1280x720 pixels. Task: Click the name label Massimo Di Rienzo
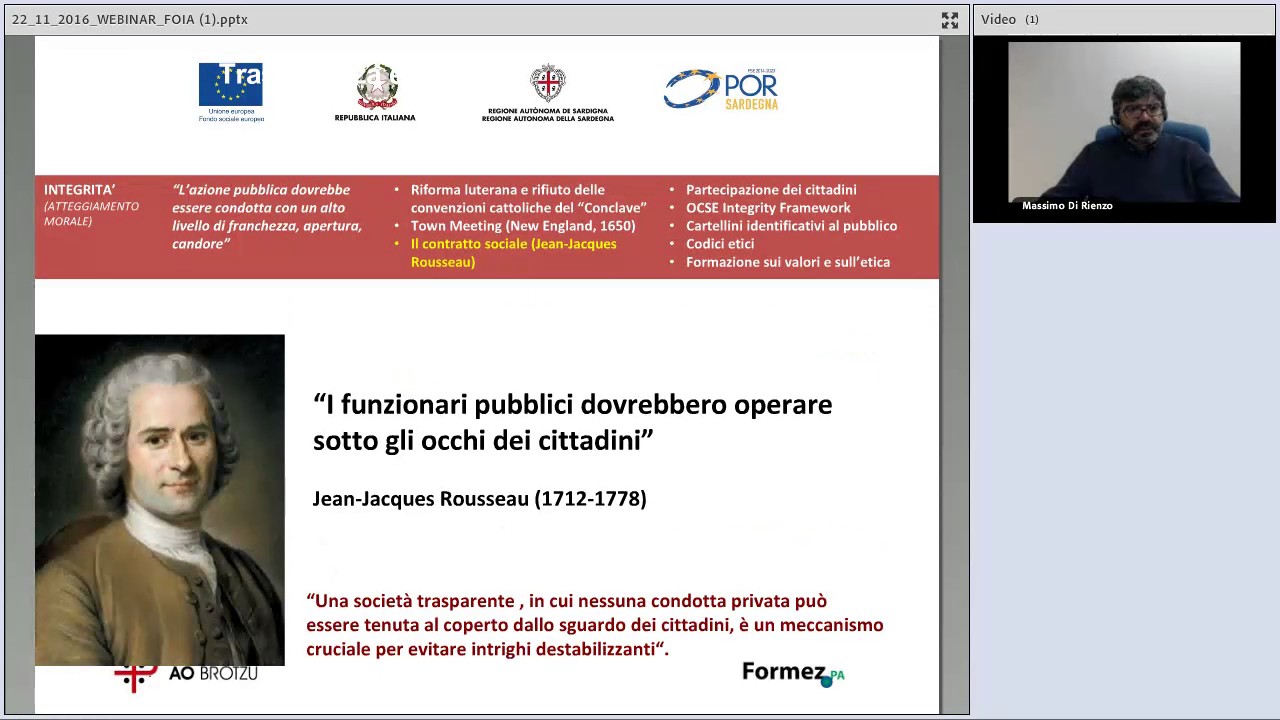(1067, 205)
